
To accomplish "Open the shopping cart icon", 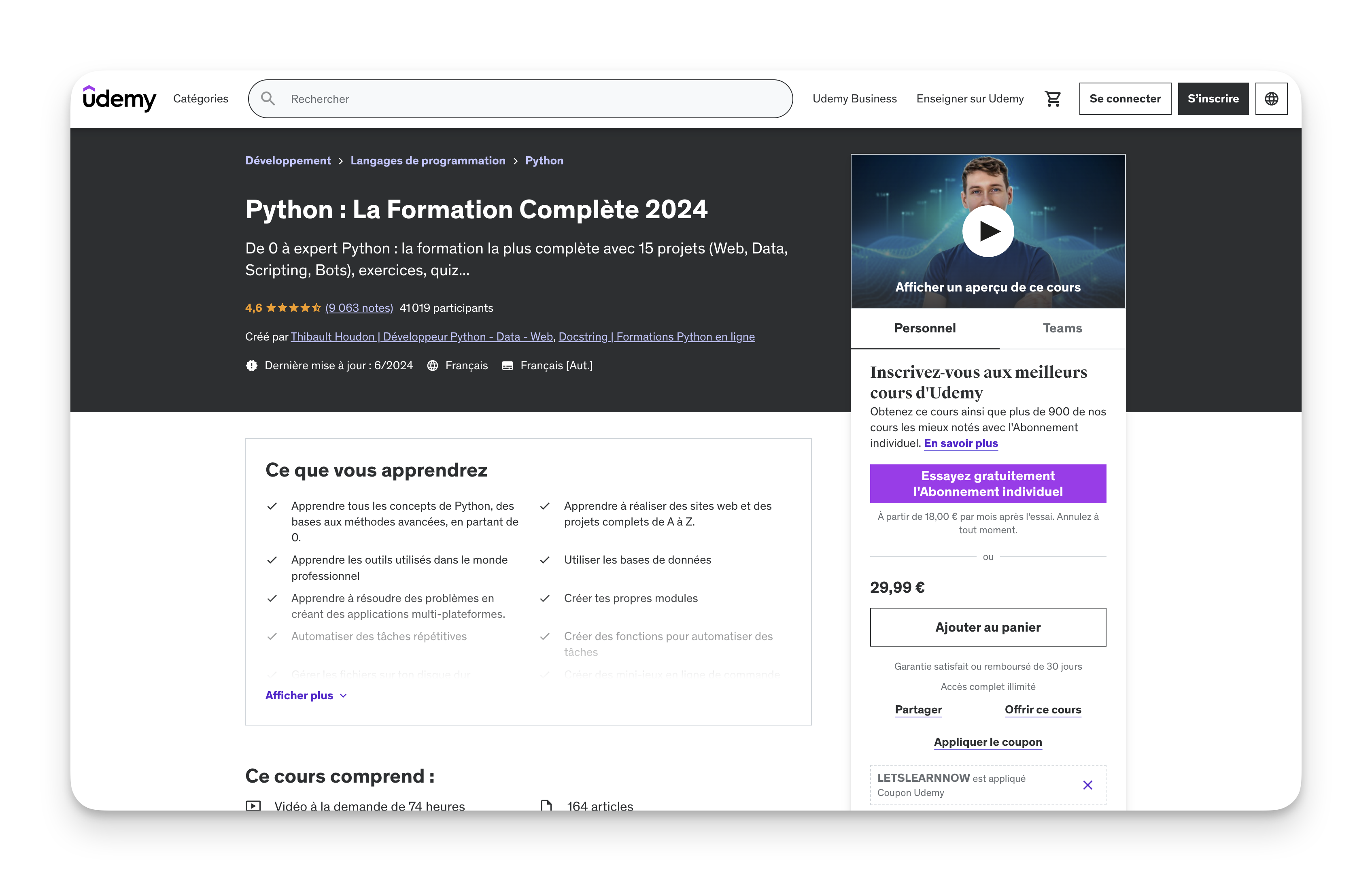I will point(1052,98).
